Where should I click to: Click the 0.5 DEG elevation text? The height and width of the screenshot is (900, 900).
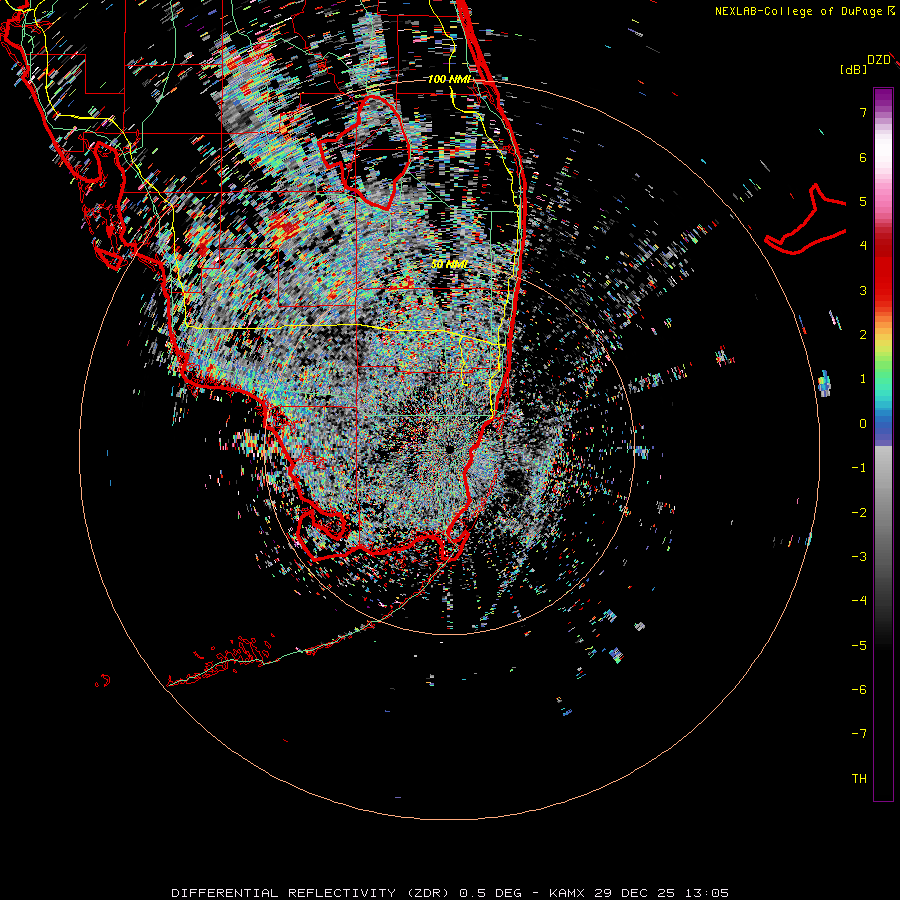[x=490, y=893]
